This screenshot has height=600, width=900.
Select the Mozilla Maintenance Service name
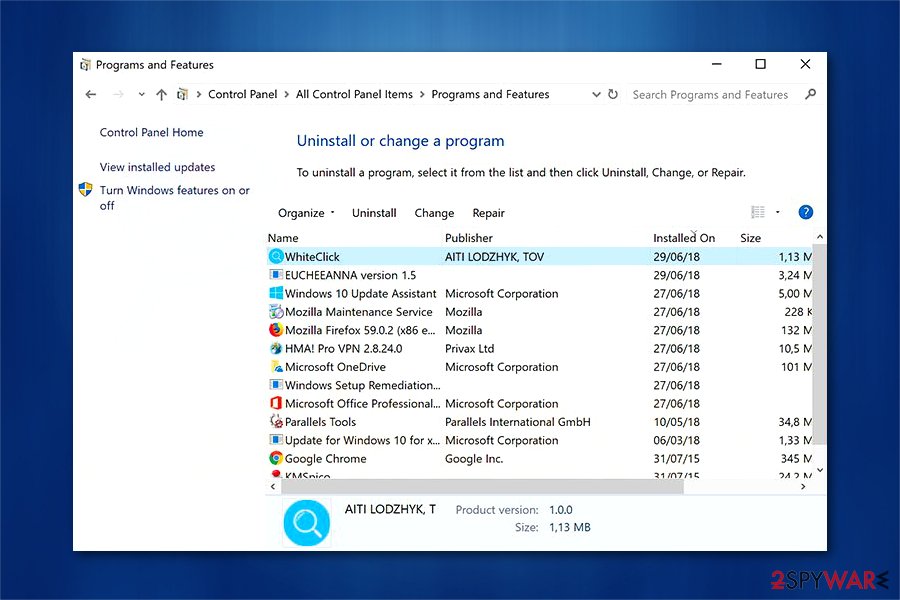(x=359, y=312)
